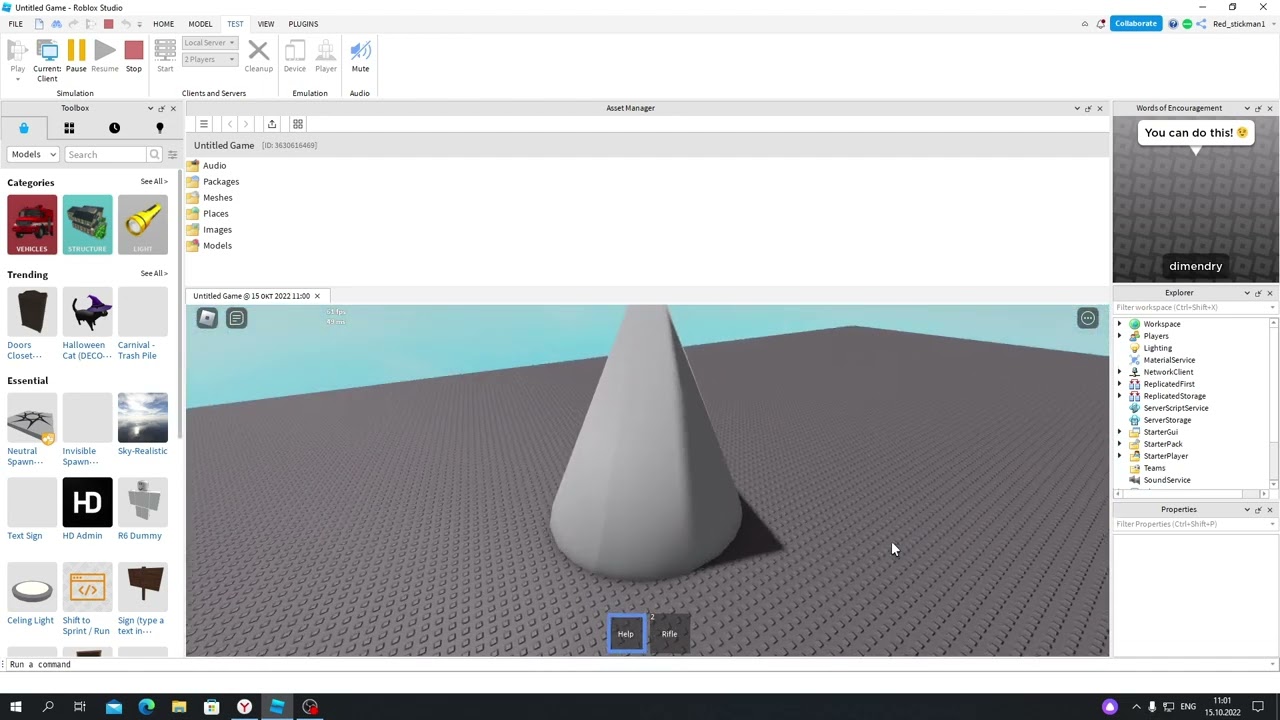Click the Toolbox search field
Image resolution: width=1280 pixels, height=720 pixels.
pyautogui.click(x=106, y=154)
